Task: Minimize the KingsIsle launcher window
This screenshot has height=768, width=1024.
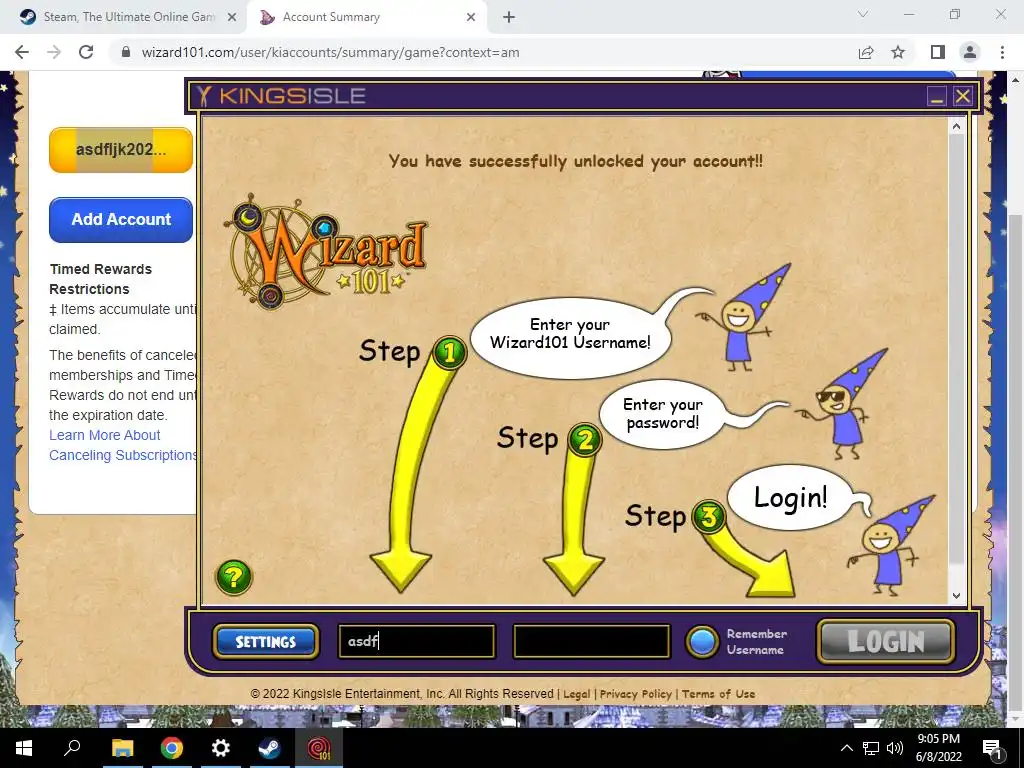Action: pyautogui.click(x=937, y=97)
